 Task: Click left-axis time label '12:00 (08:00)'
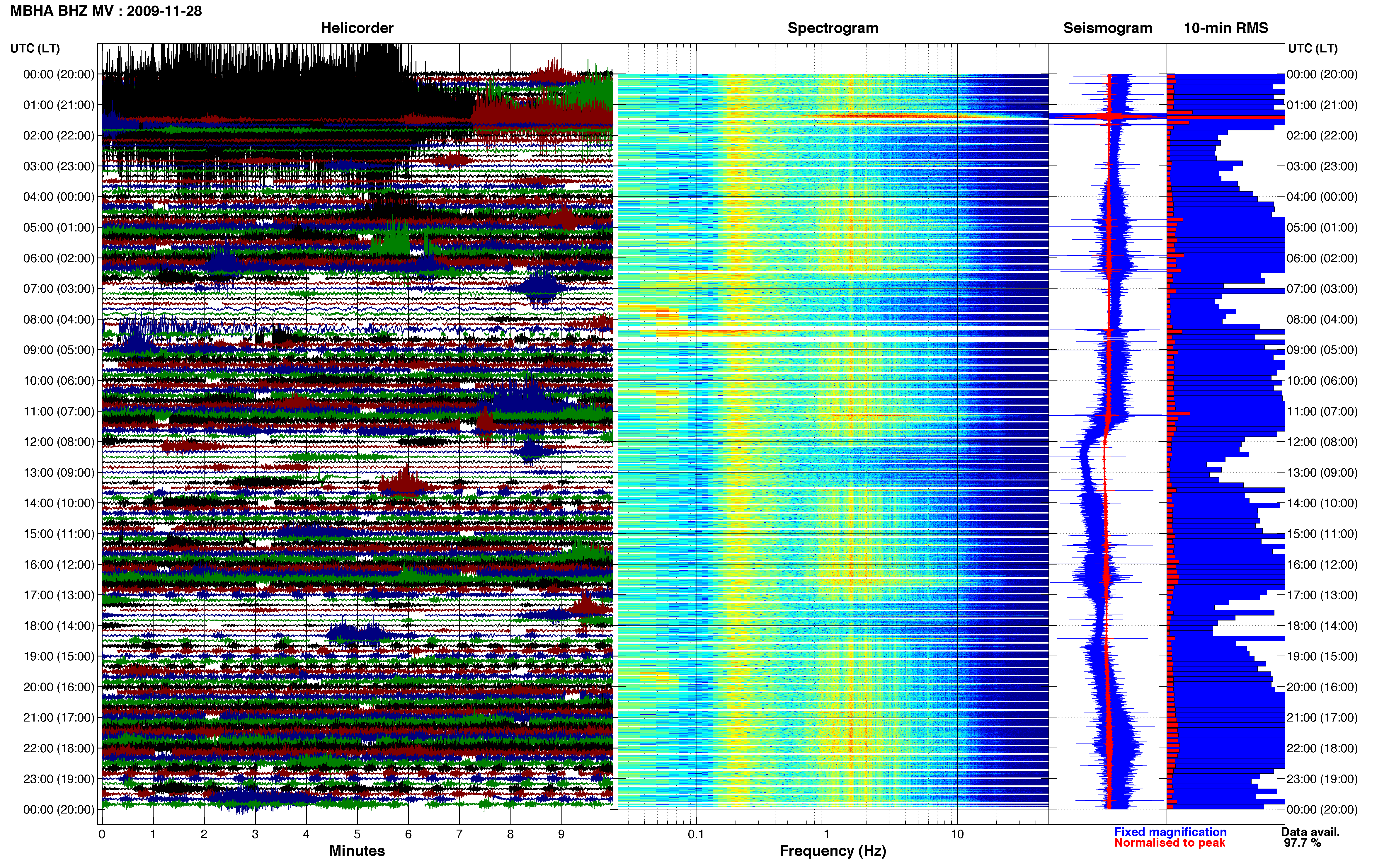[59, 442]
